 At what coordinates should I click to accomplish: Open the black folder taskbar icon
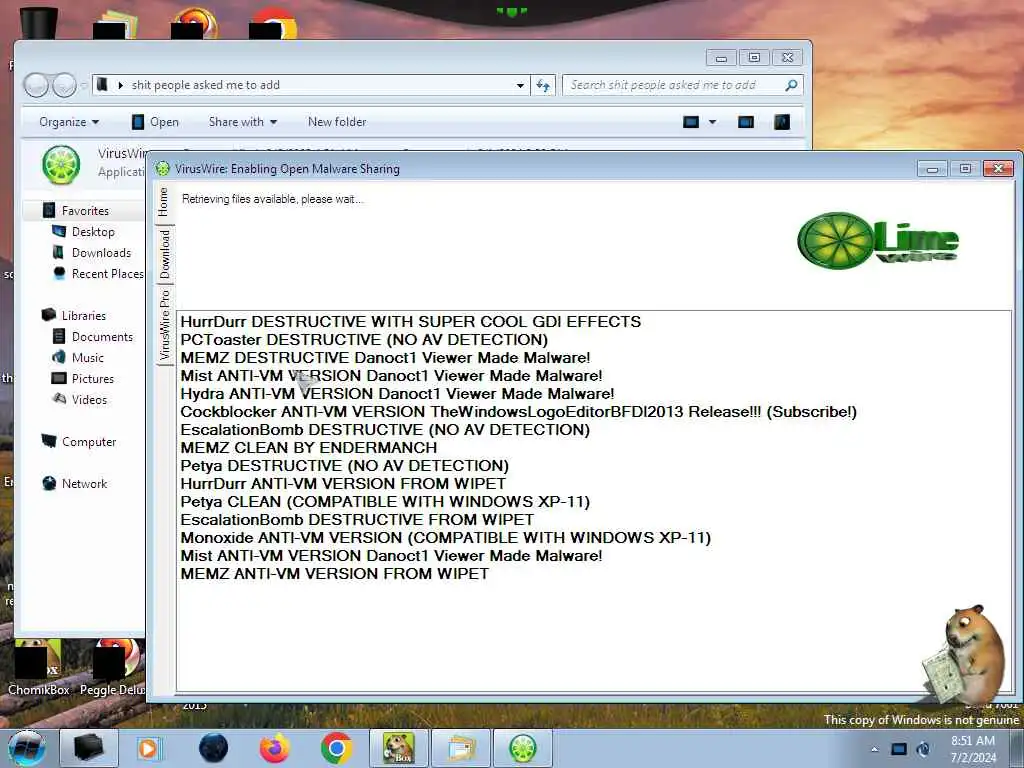(89, 748)
